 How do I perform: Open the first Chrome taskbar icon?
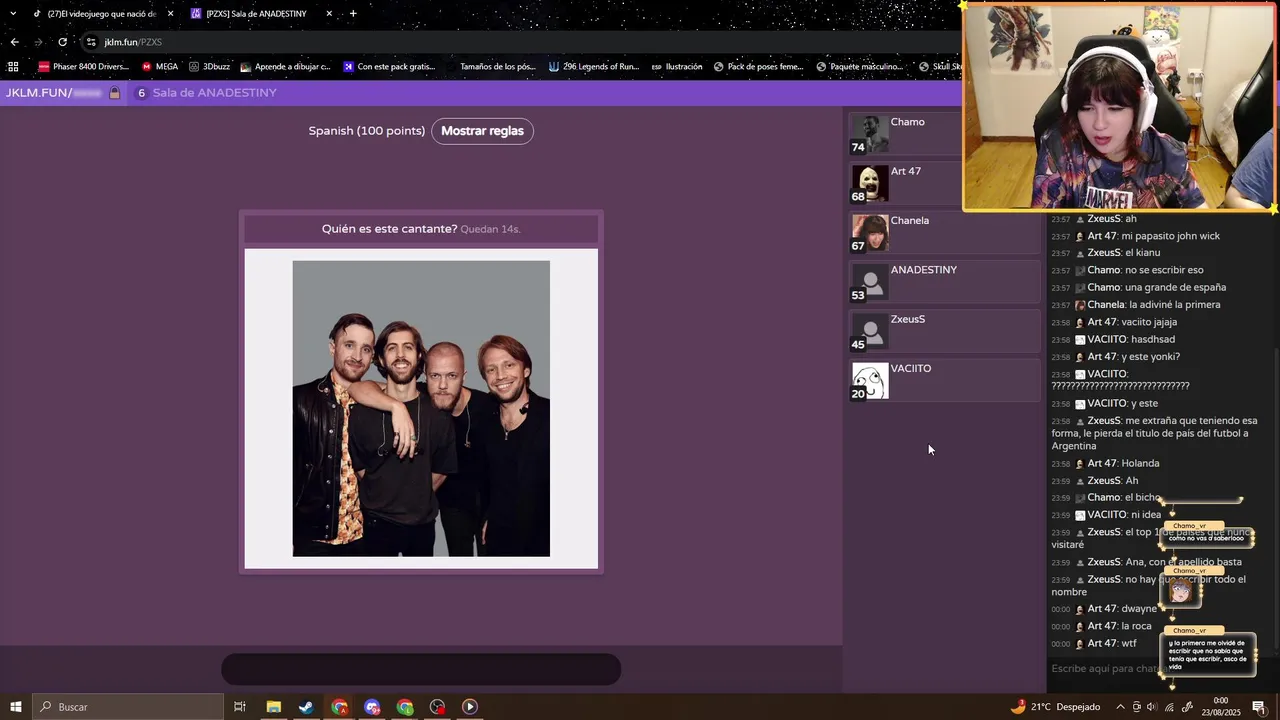tap(340, 707)
